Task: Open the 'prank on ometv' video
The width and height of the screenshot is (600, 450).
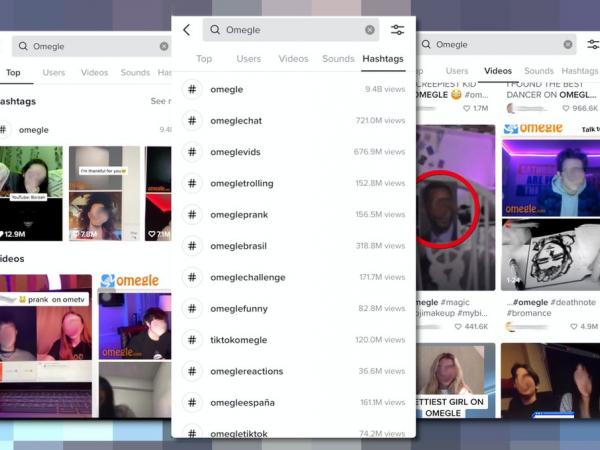Action: click(46, 346)
